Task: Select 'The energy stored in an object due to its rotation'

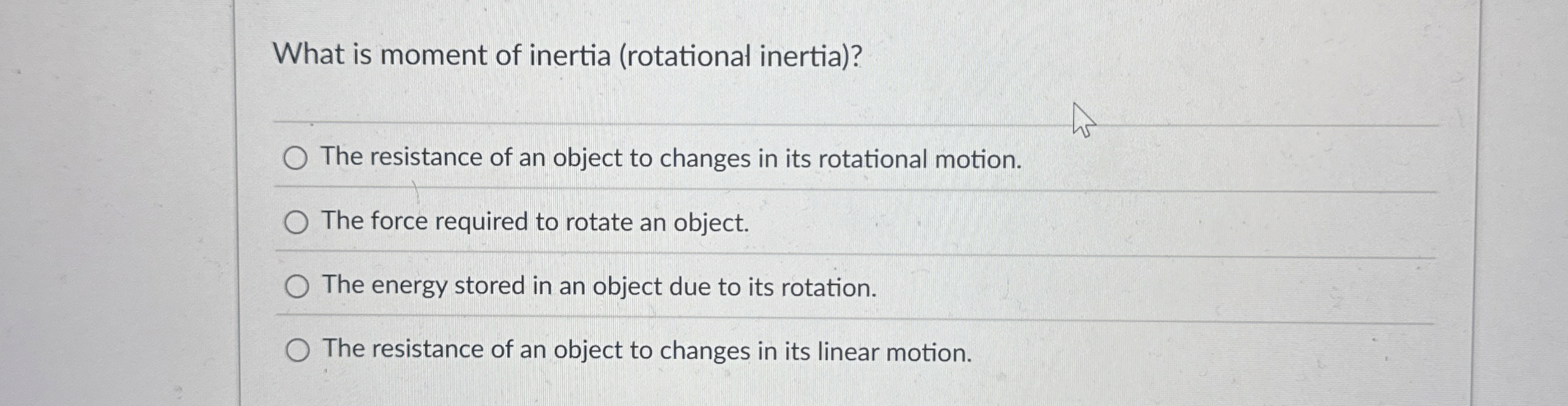Action: pyautogui.click(x=297, y=288)
